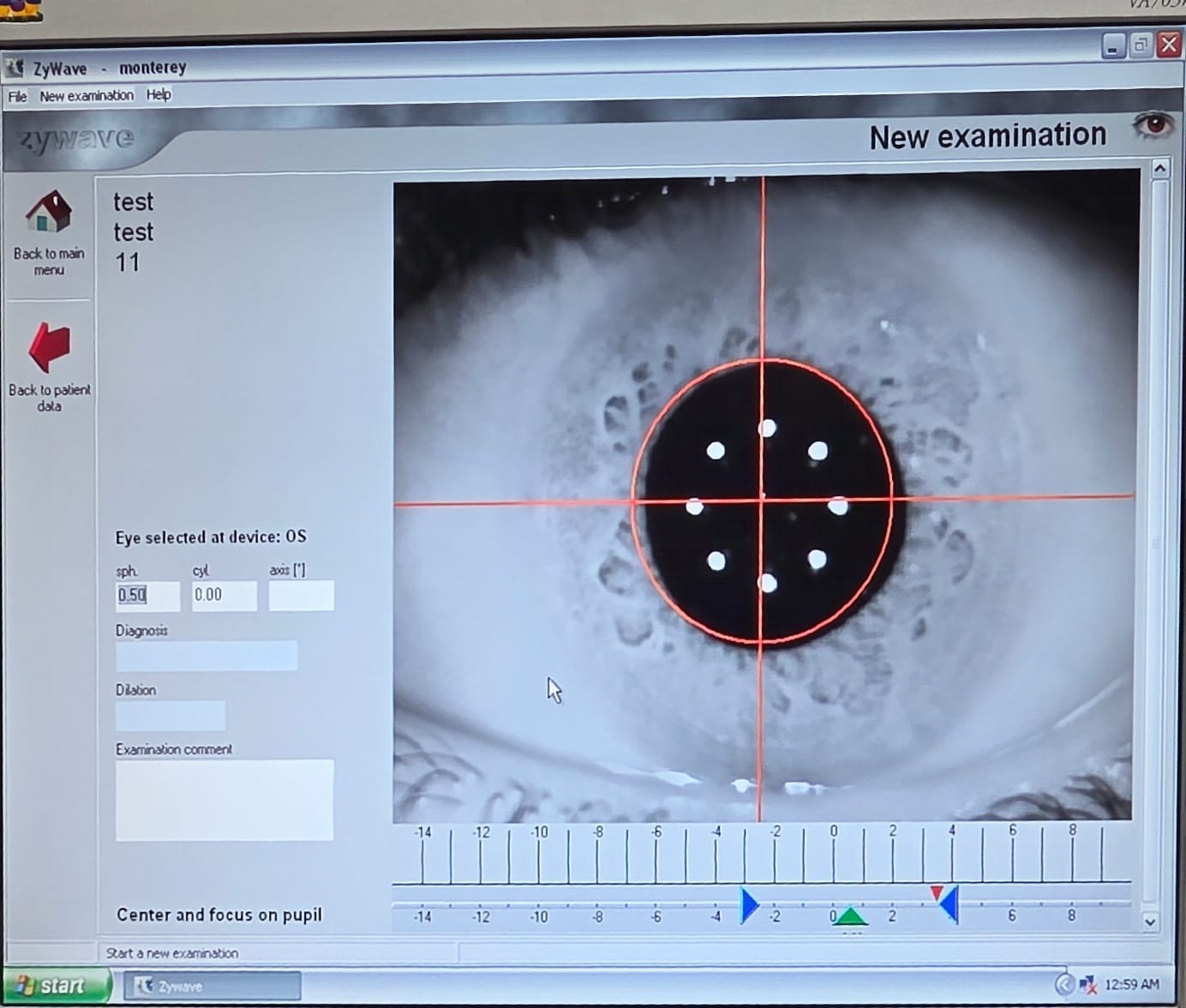The height and width of the screenshot is (1008, 1186).
Task: Select the Zywave taskbar button
Action: 213,987
